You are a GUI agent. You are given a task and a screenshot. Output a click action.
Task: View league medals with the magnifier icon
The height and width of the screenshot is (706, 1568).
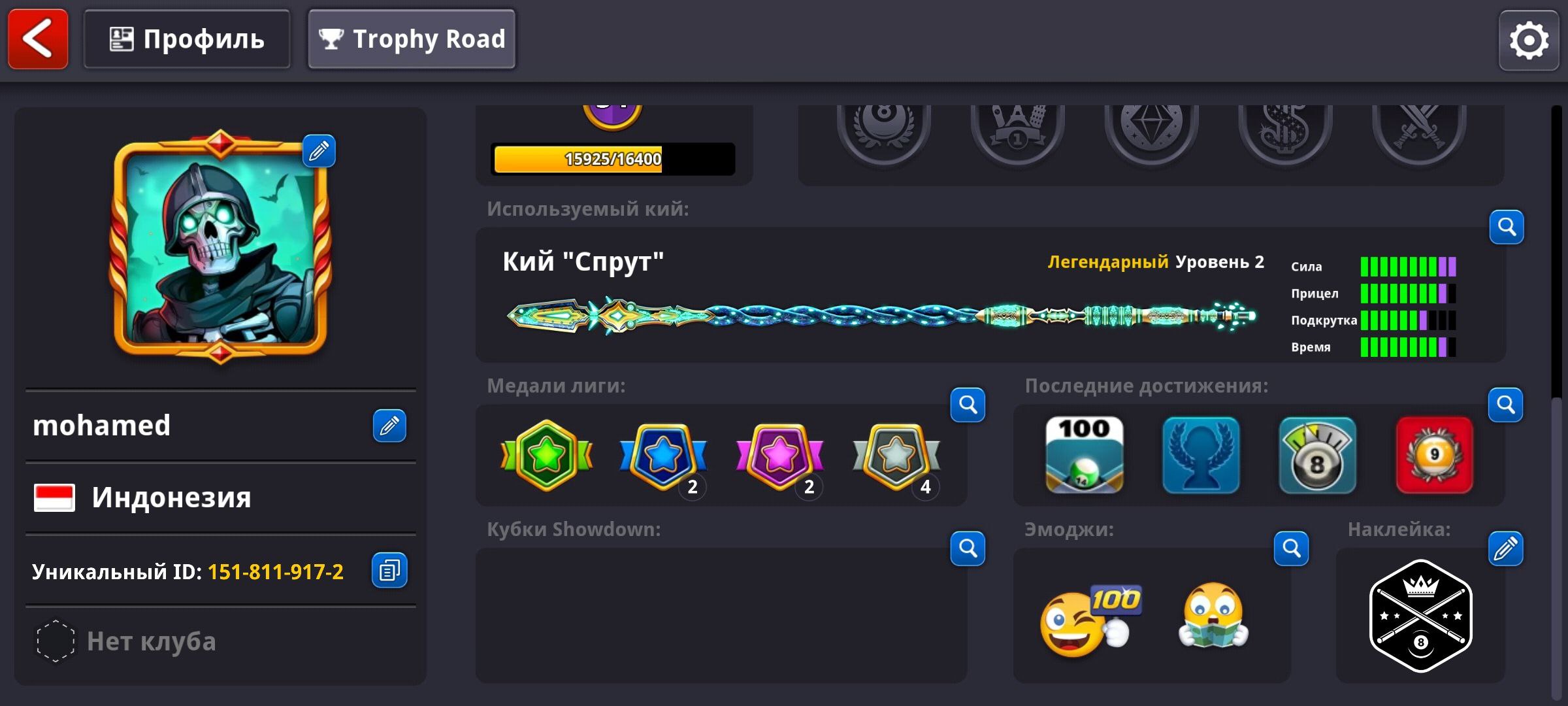pyautogui.click(x=968, y=405)
